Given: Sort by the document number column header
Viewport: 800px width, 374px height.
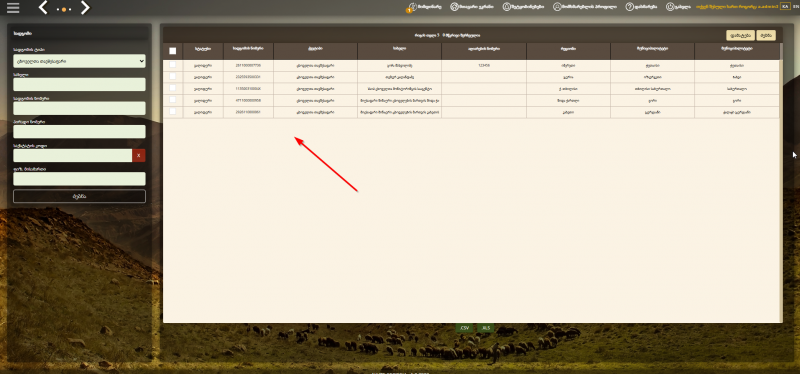Looking at the screenshot, I should tap(248, 51).
